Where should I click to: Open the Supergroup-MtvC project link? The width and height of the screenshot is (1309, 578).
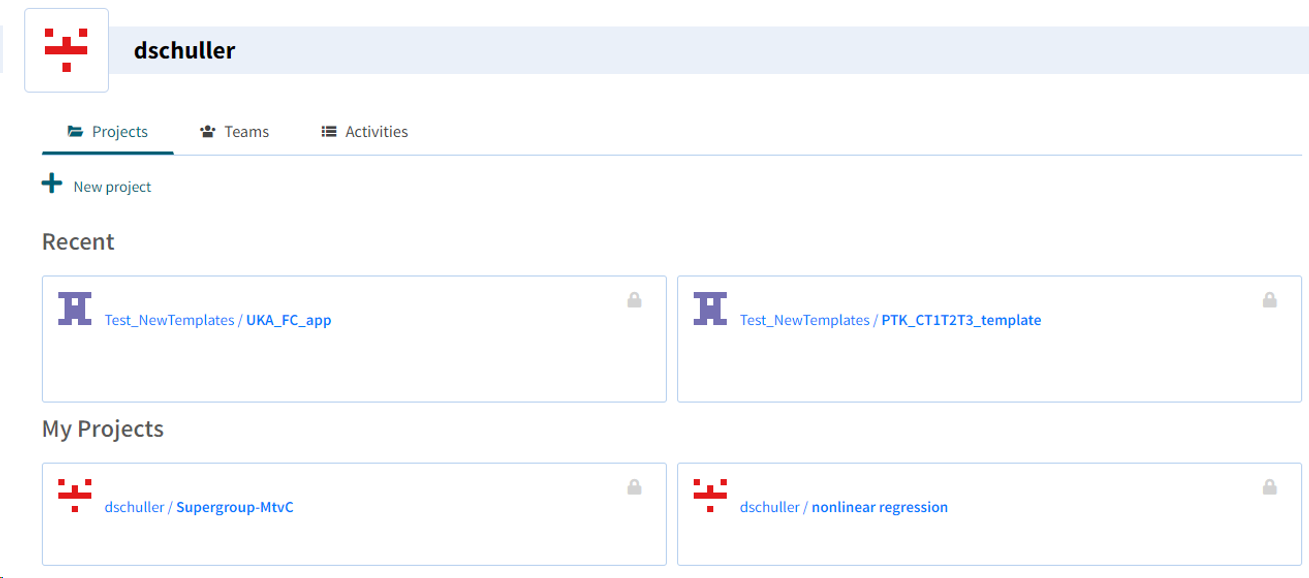235,508
